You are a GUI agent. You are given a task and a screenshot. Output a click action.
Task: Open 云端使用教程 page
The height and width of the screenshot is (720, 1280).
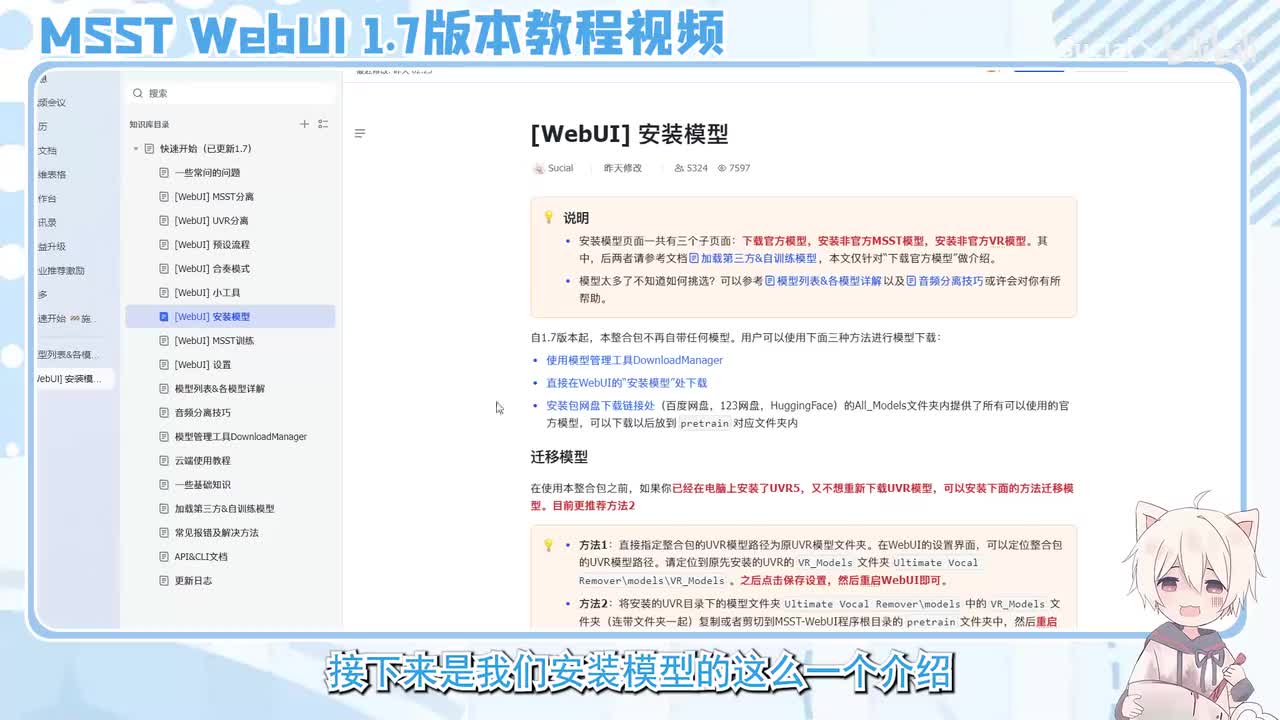click(202, 461)
